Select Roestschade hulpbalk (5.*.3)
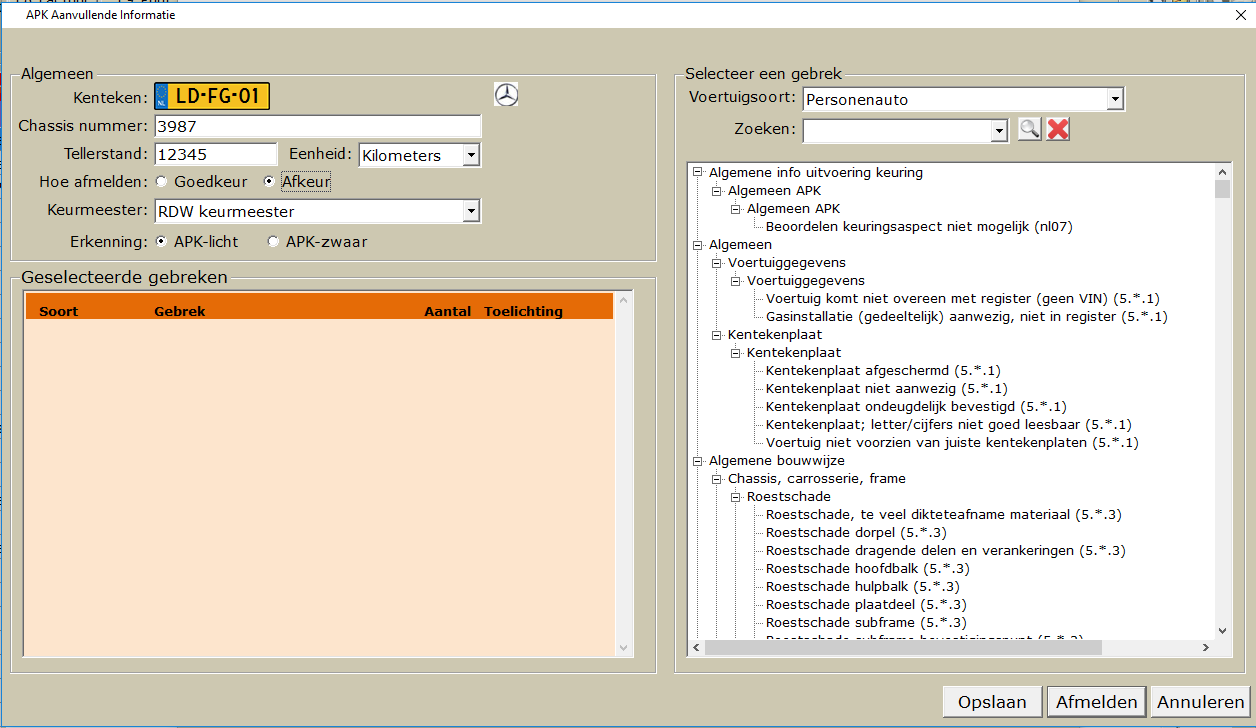Image resolution: width=1256 pixels, height=728 pixels. (862, 586)
